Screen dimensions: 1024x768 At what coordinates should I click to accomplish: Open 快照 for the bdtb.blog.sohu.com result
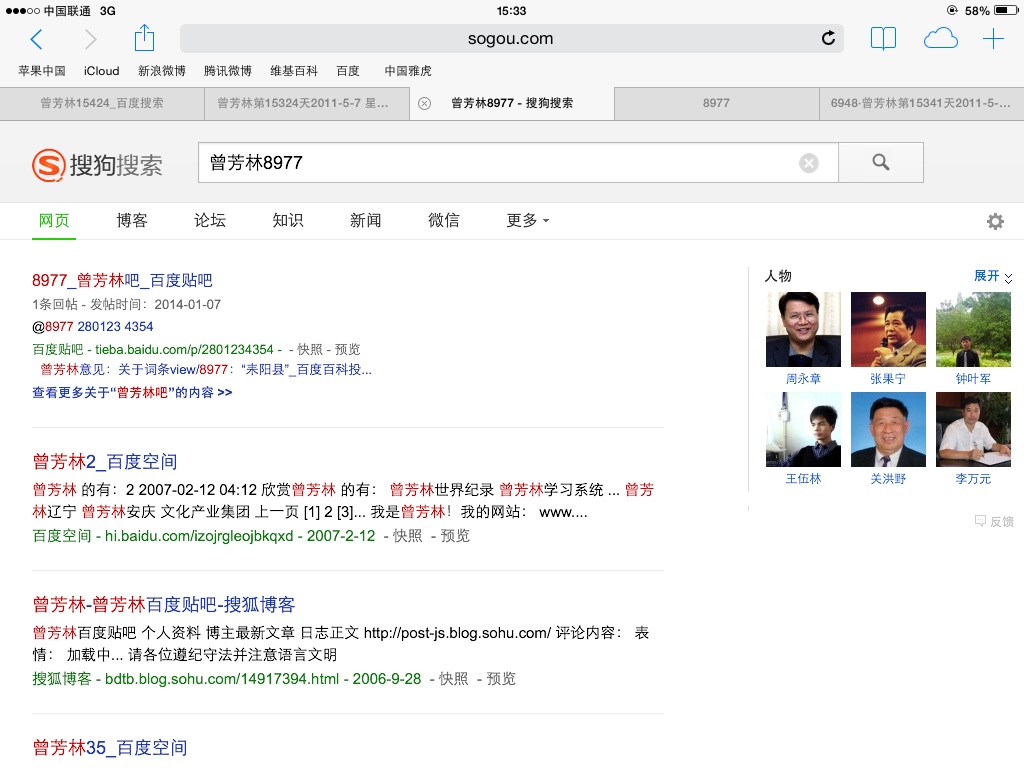pyautogui.click(x=453, y=679)
